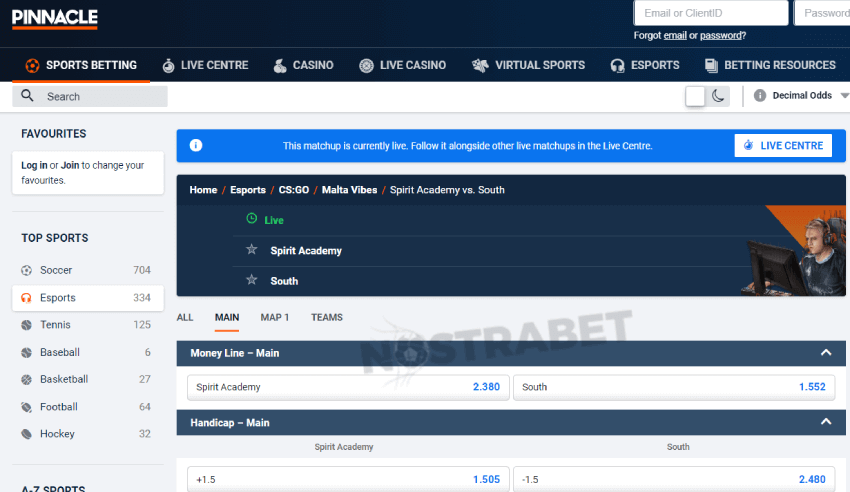Click the Betting Resources document icon
Screen dimensions: 850x492
click(x=711, y=66)
